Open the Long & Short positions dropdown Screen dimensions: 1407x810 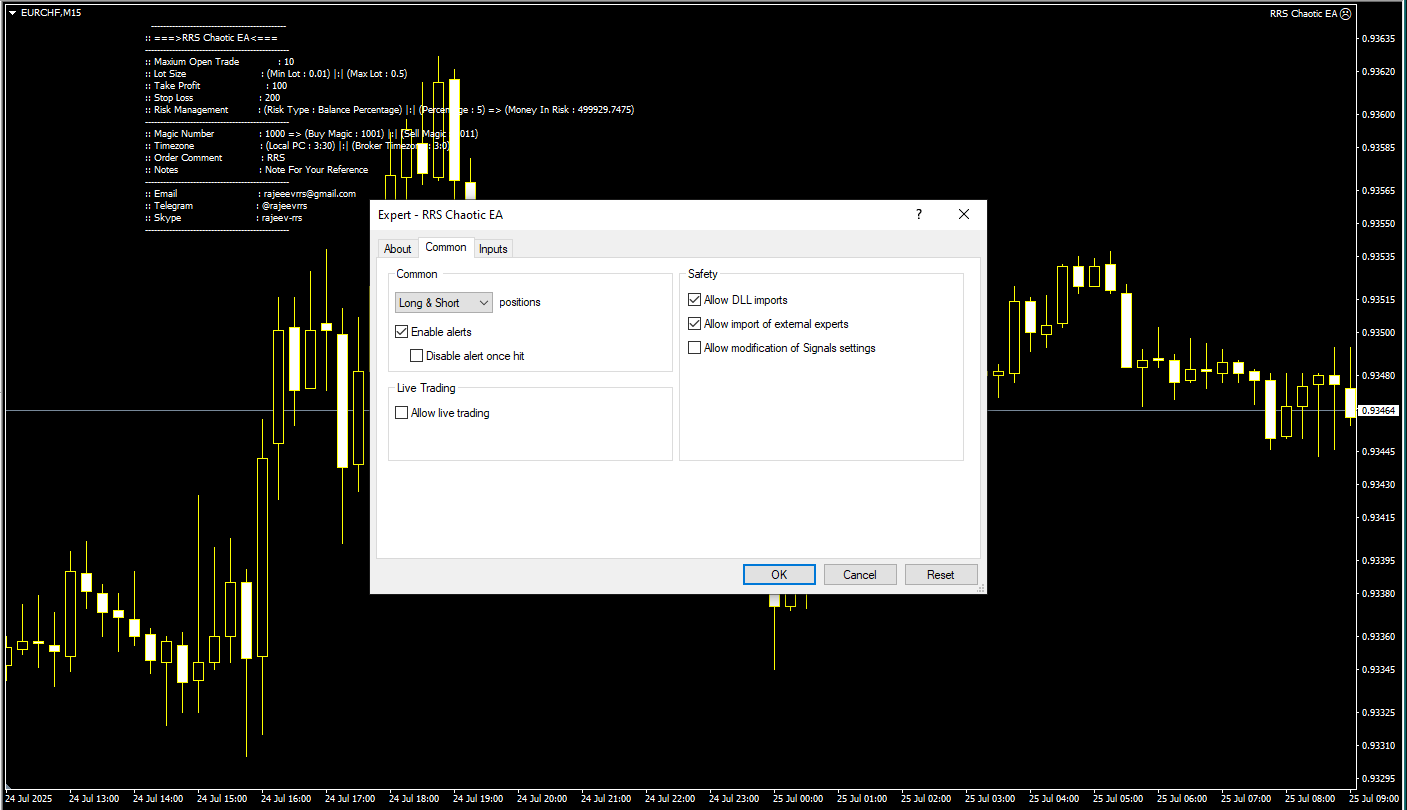point(444,303)
